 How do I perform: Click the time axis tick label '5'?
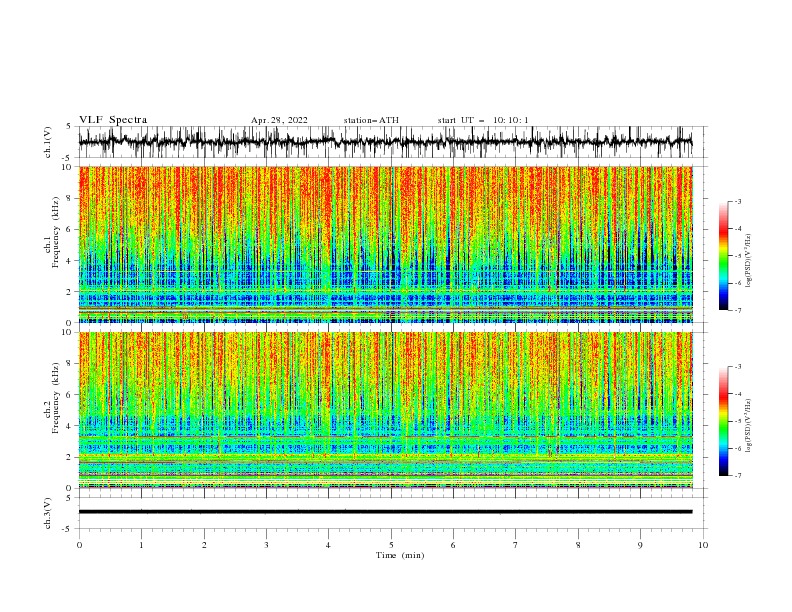(x=391, y=545)
